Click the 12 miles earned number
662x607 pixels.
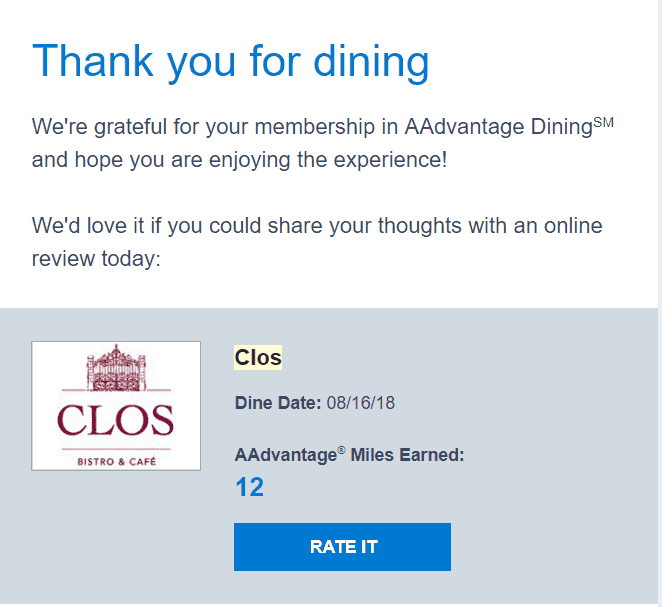point(250,487)
